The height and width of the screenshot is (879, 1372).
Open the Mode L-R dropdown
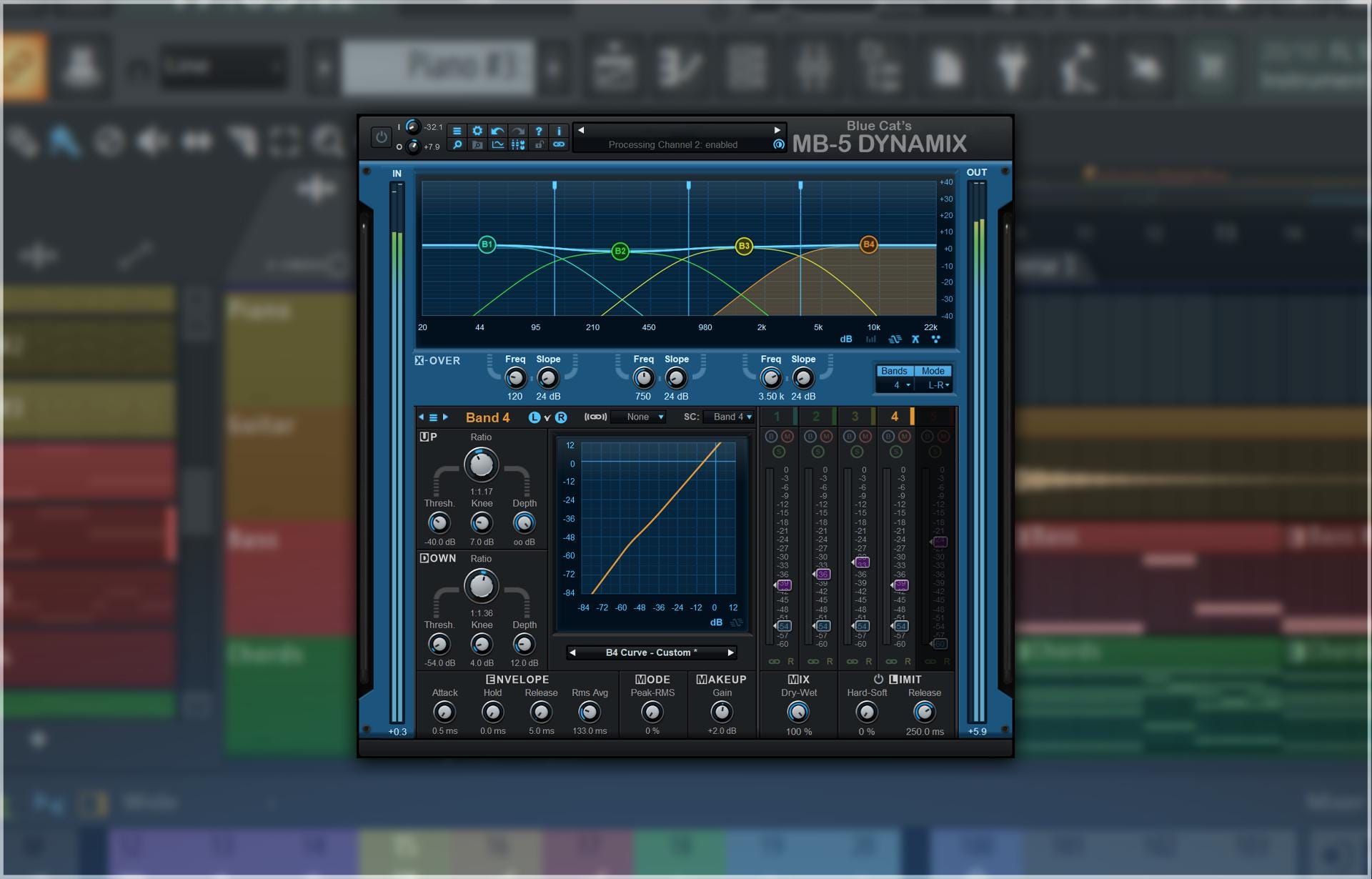pos(935,384)
